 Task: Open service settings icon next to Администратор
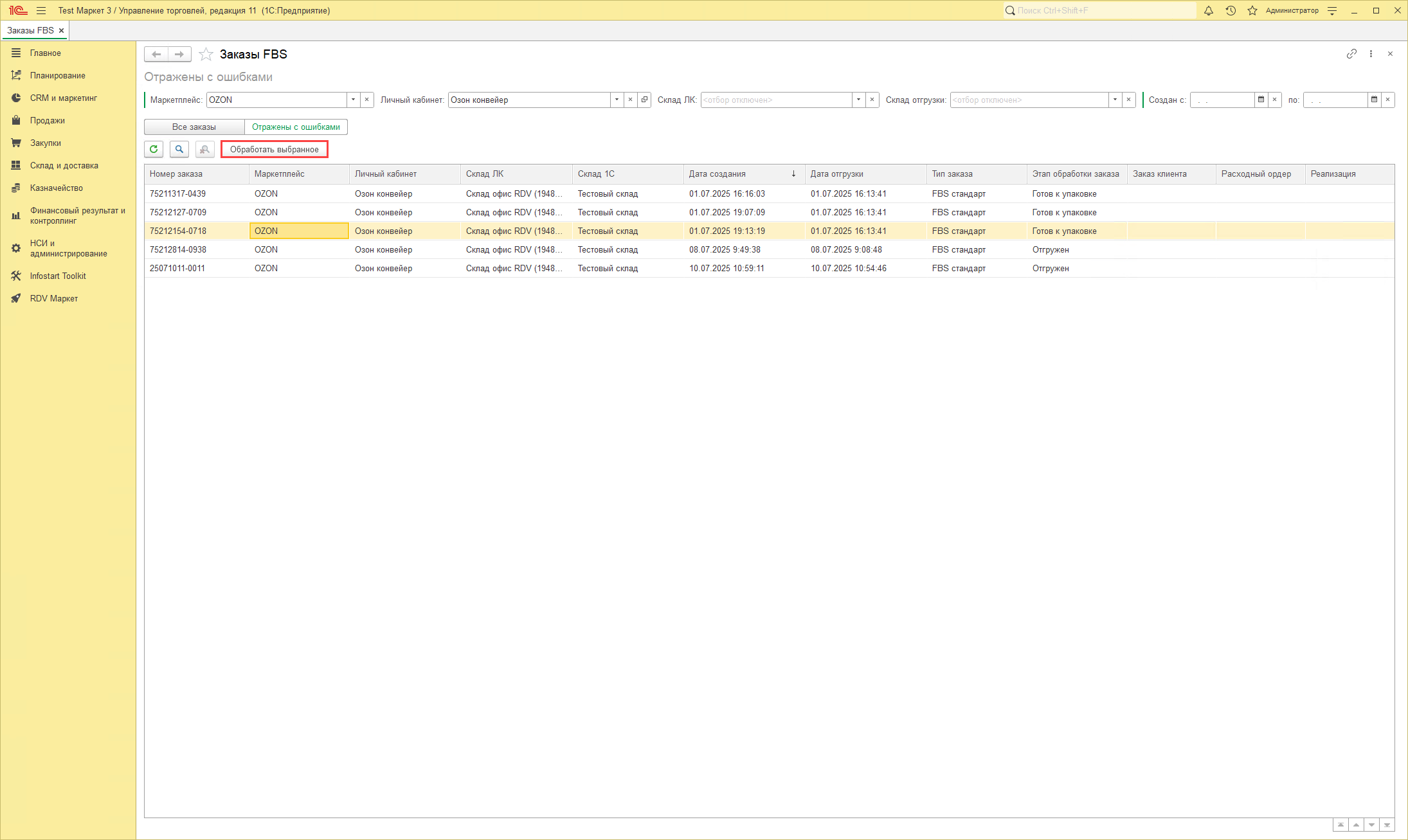tap(1332, 10)
